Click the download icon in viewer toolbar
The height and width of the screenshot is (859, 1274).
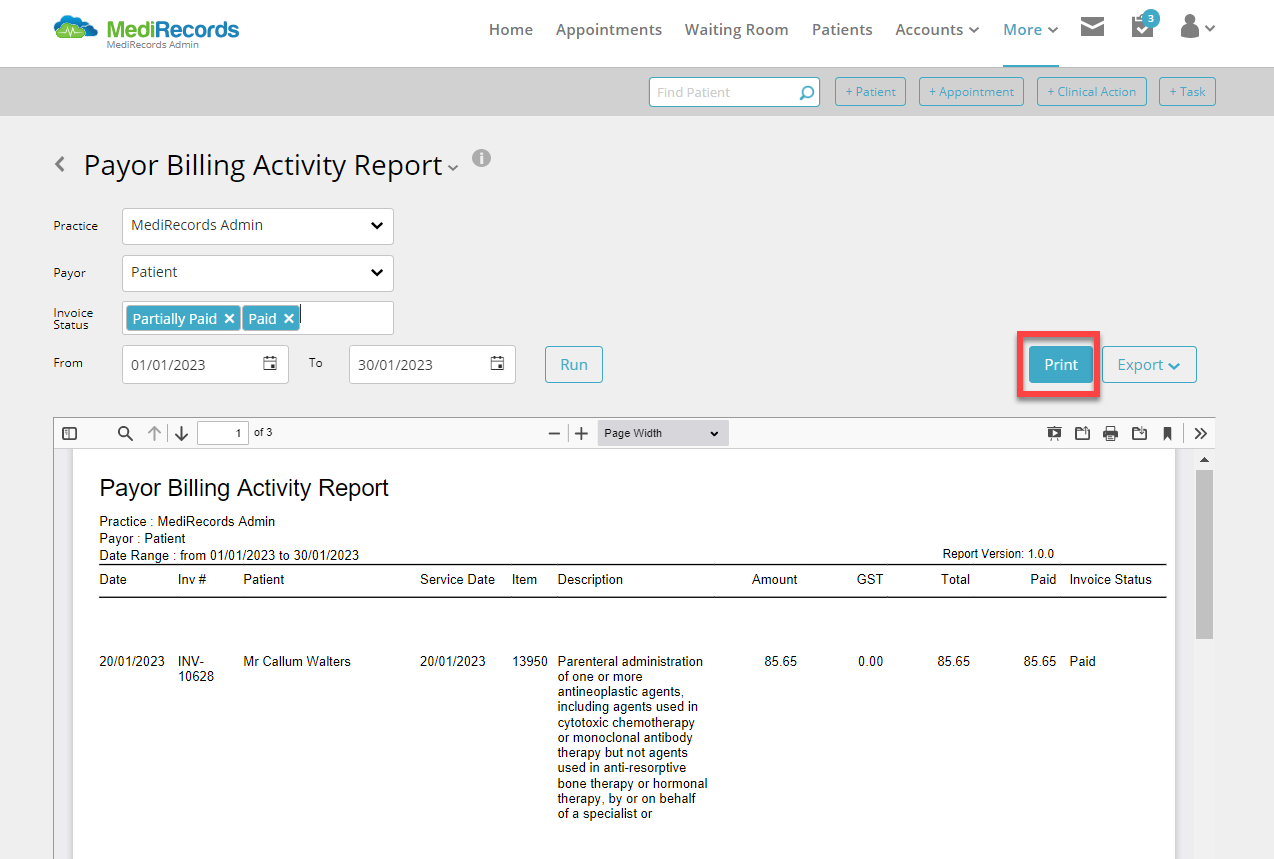coord(1139,433)
